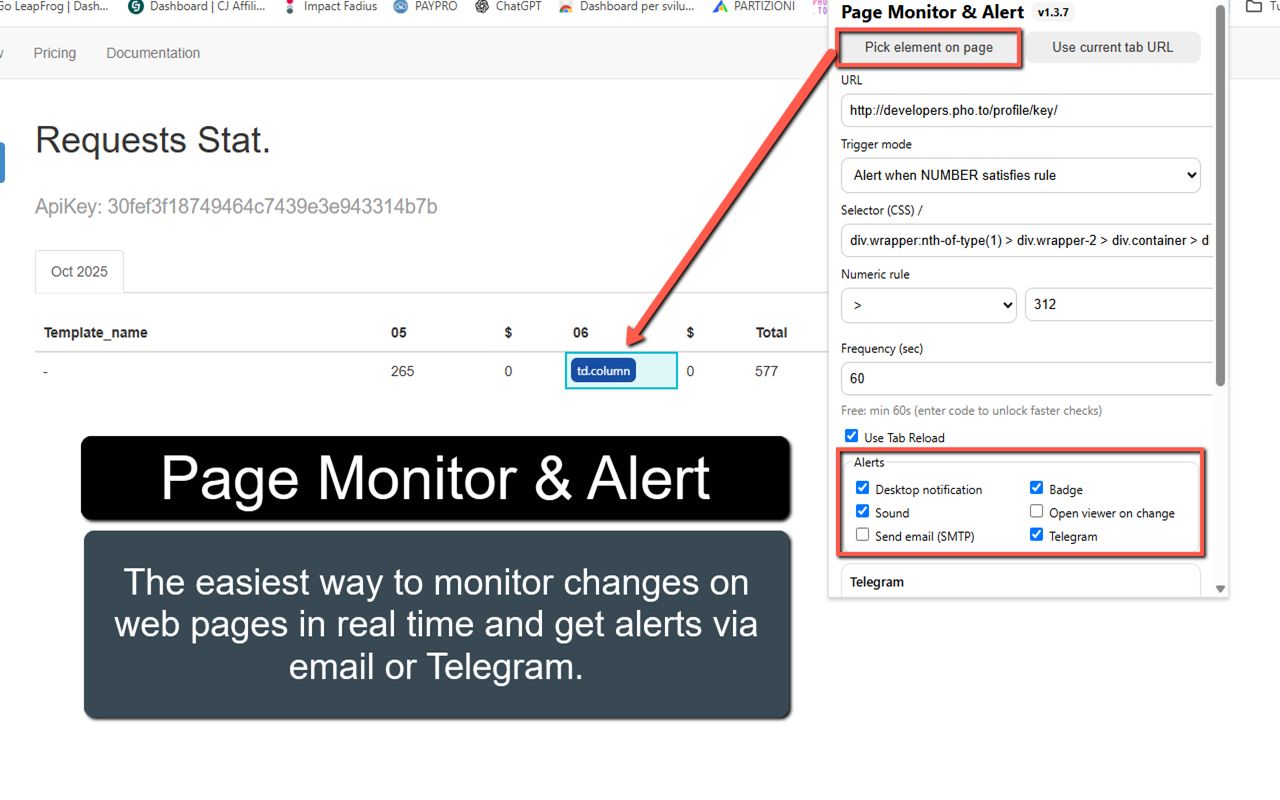Click the Pick element on page button
1280x800 pixels.
pyautogui.click(x=929, y=47)
